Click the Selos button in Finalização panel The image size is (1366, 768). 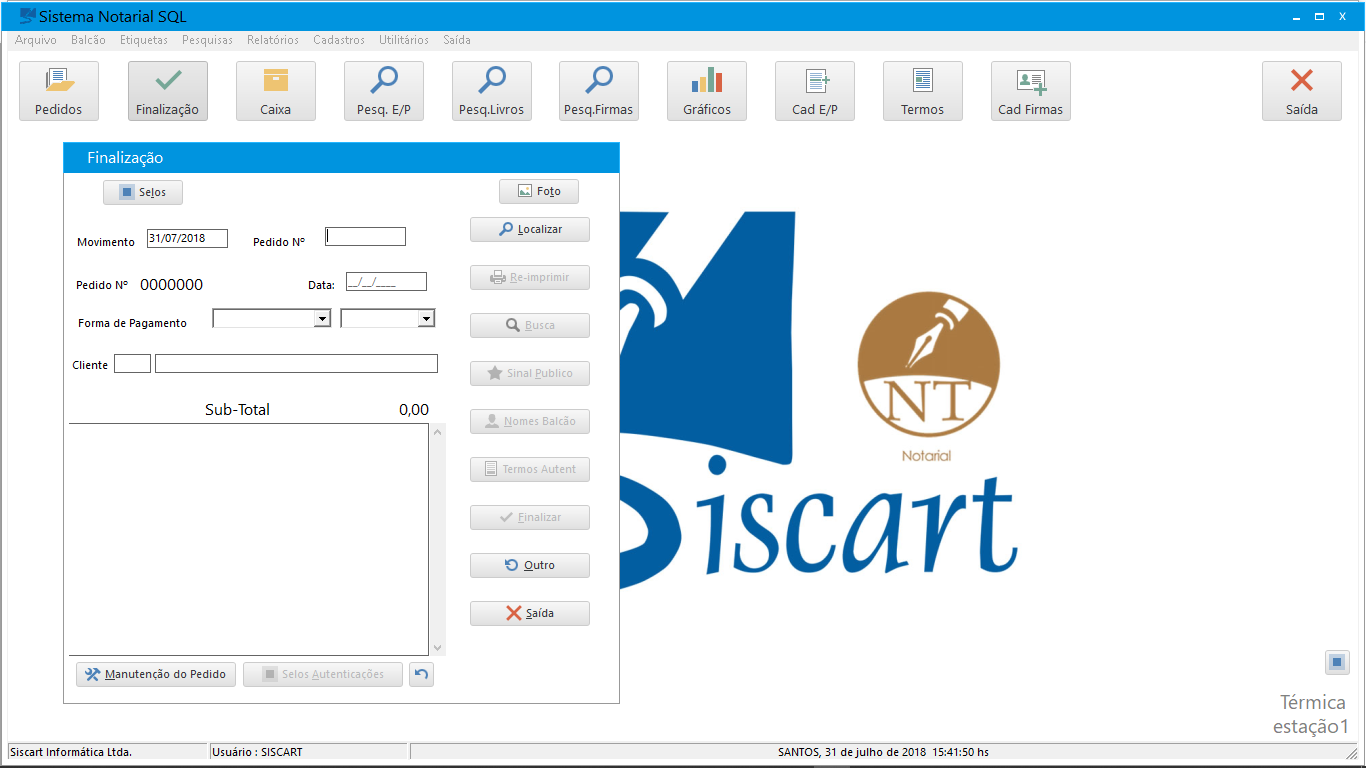click(x=143, y=192)
